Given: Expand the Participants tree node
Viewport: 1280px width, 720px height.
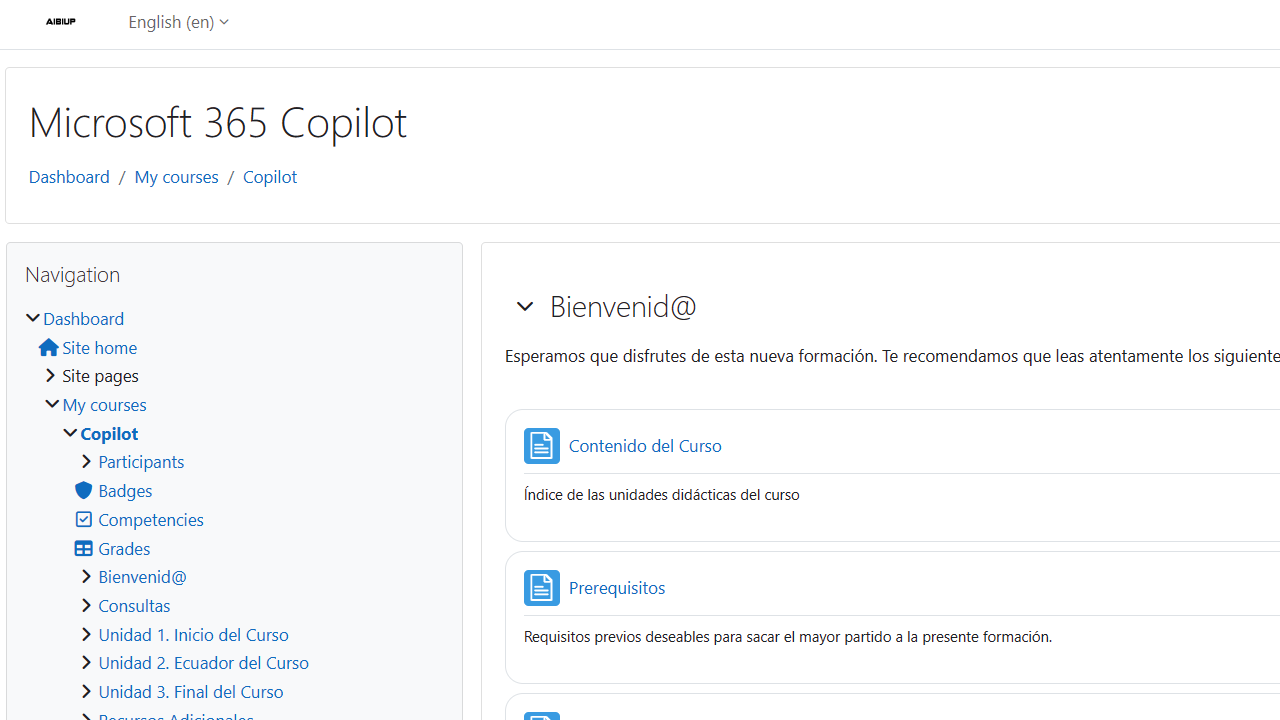Looking at the screenshot, I should point(86,461).
